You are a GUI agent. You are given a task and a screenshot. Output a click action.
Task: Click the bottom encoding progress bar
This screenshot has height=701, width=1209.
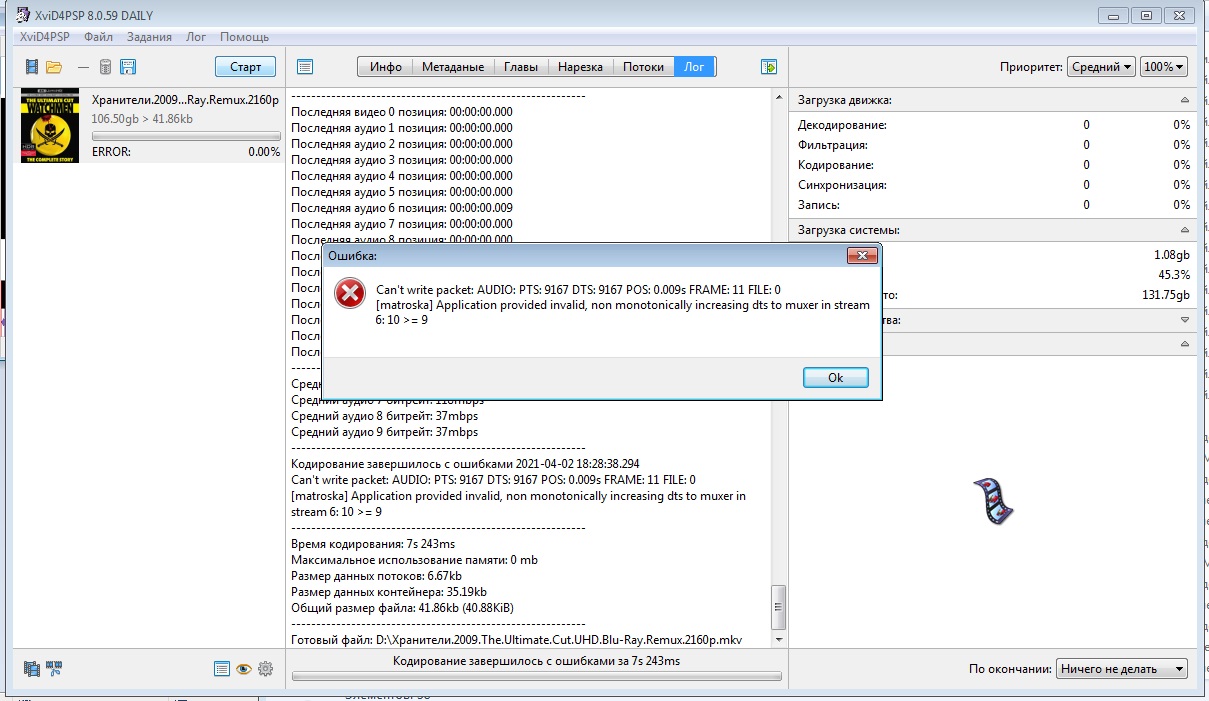[x=537, y=677]
